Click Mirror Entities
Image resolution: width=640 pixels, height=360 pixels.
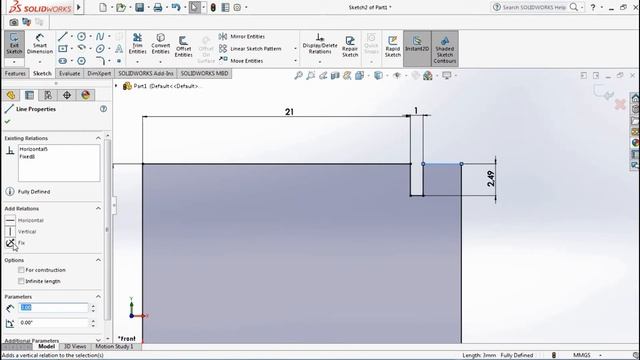tap(242, 36)
